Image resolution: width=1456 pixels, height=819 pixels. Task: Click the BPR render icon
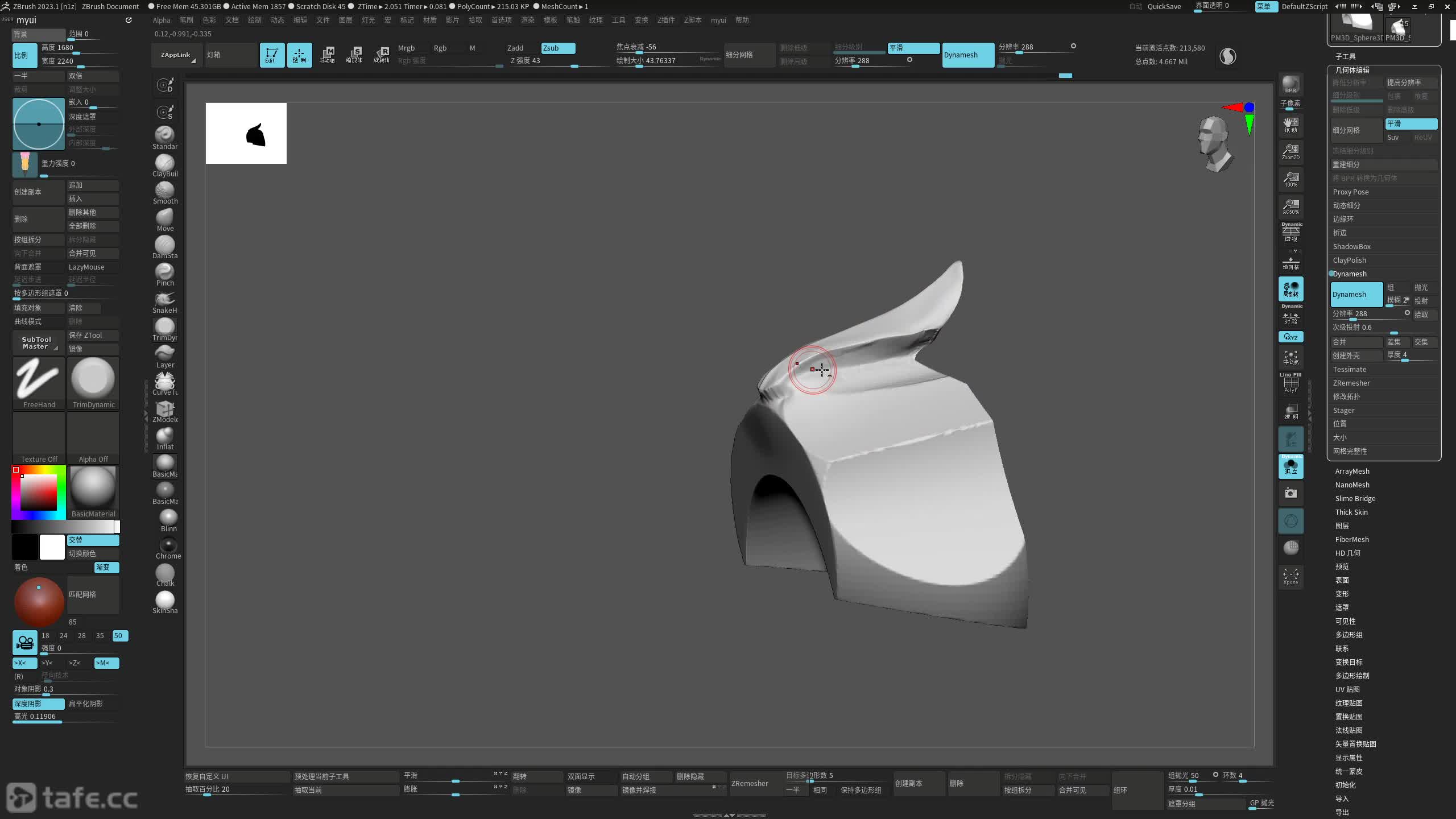click(1290, 84)
